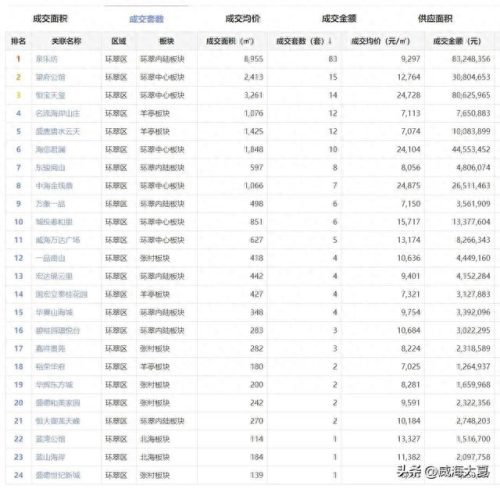The height and width of the screenshot is (489, 500).
Task: Open the 华辉东方城 project link
Action: click(x=54, y=385)
